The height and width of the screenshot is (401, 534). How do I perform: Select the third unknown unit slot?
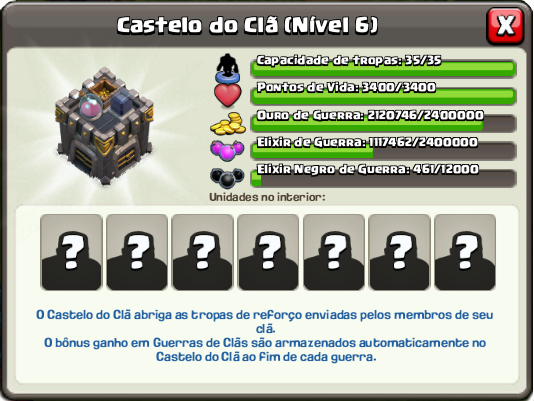[x=203, y=252]
